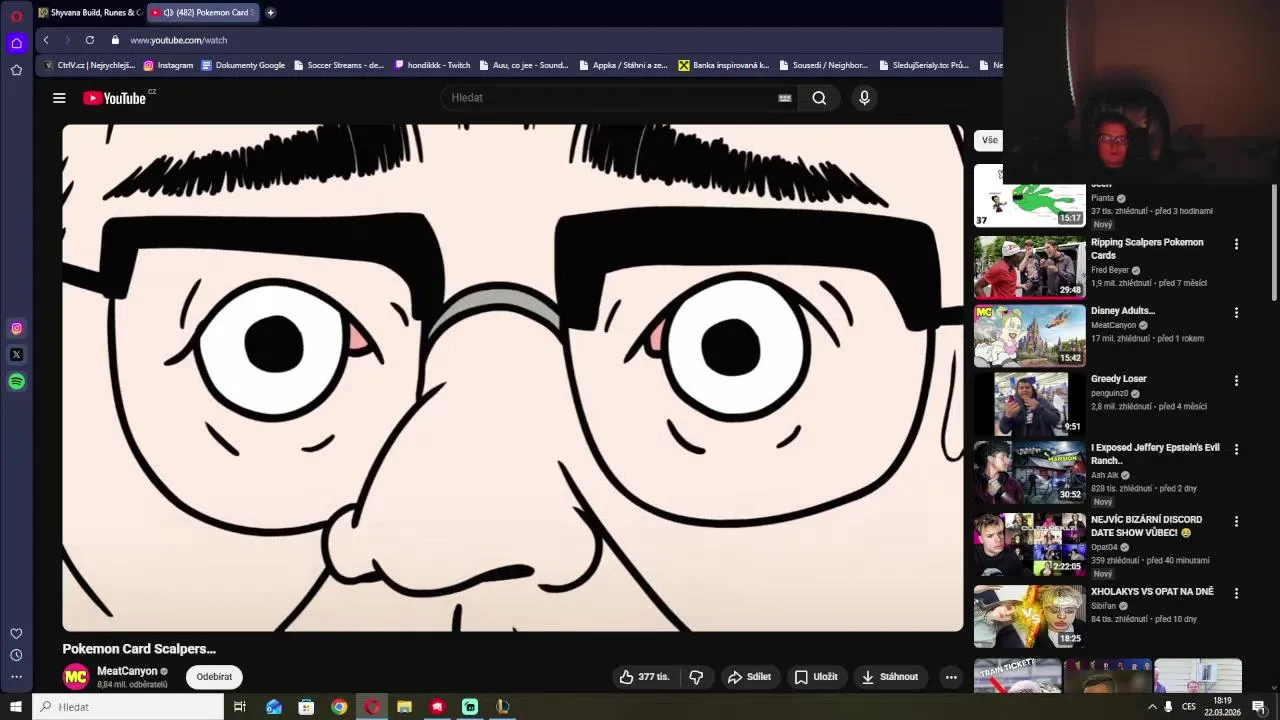Open the Banka inspirovaná bookmark
The image size is (1280, 720).
pyautogui.click(x=724, y=65)
